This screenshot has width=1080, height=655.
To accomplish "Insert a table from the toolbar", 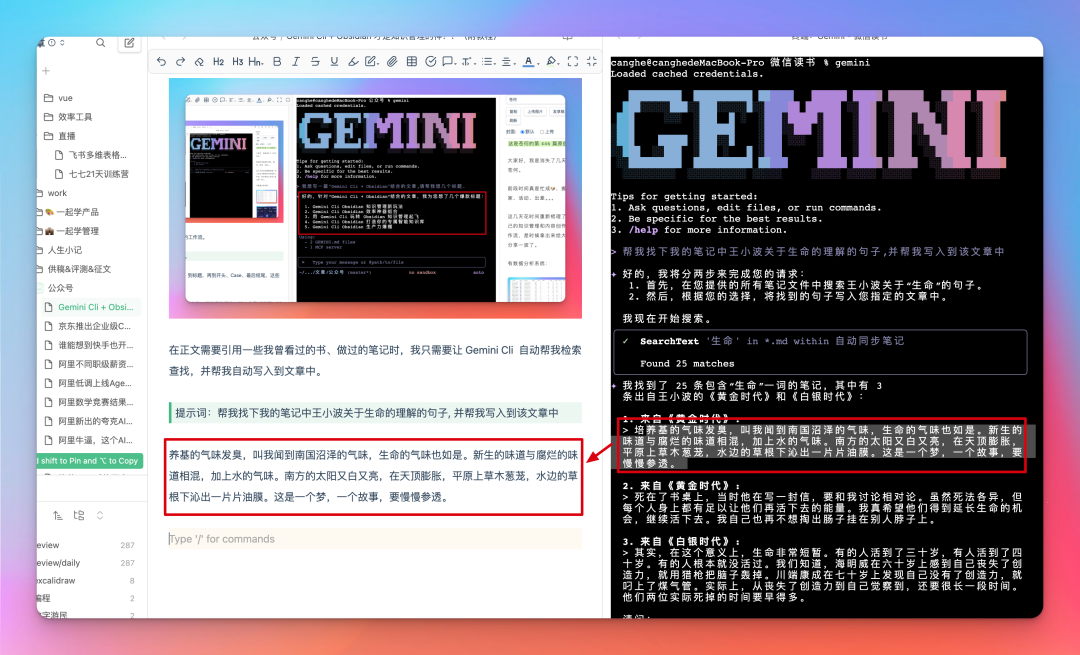I will coord(412,61).
